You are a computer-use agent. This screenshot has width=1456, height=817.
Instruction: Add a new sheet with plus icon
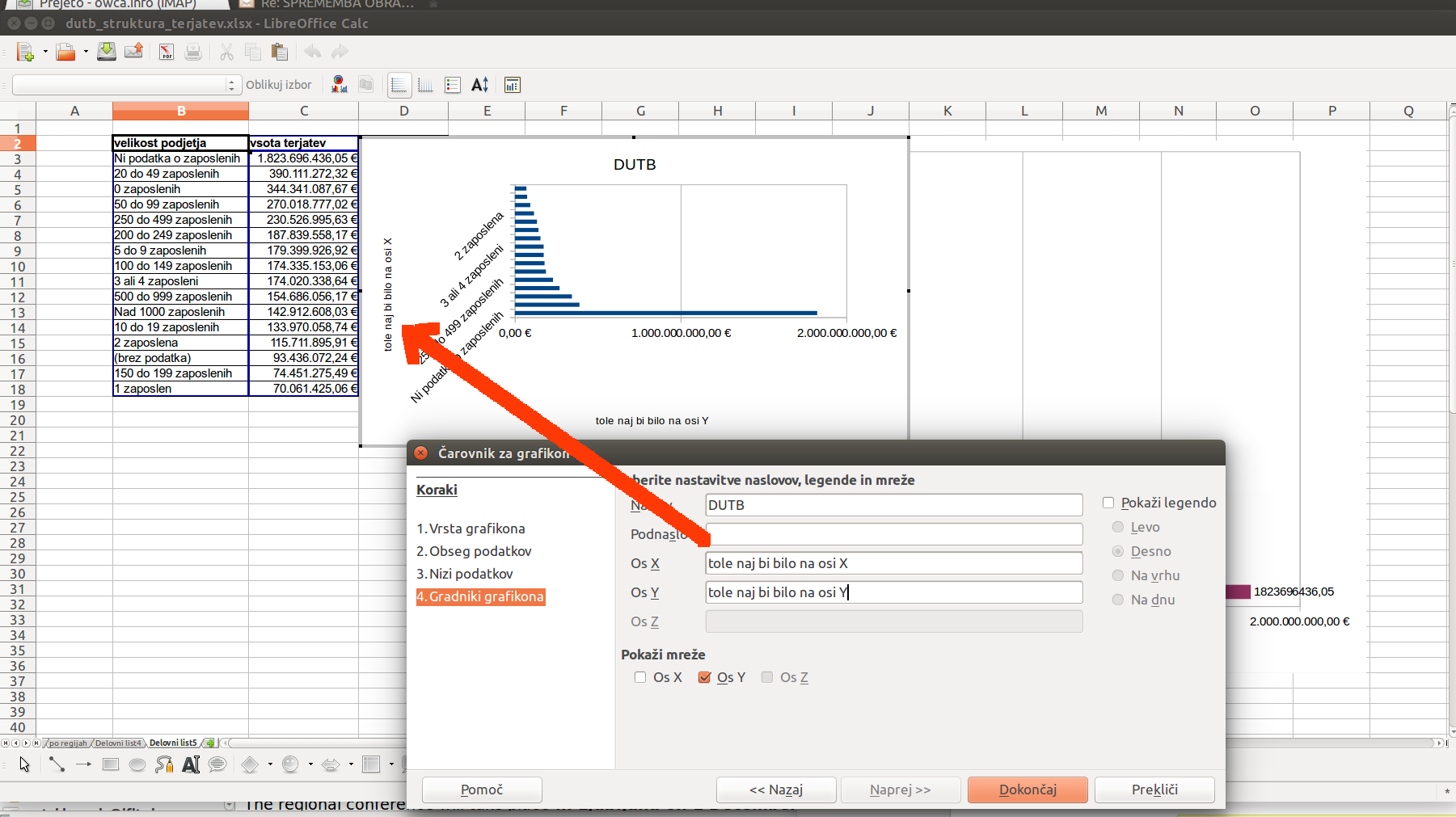click(210, 743)
